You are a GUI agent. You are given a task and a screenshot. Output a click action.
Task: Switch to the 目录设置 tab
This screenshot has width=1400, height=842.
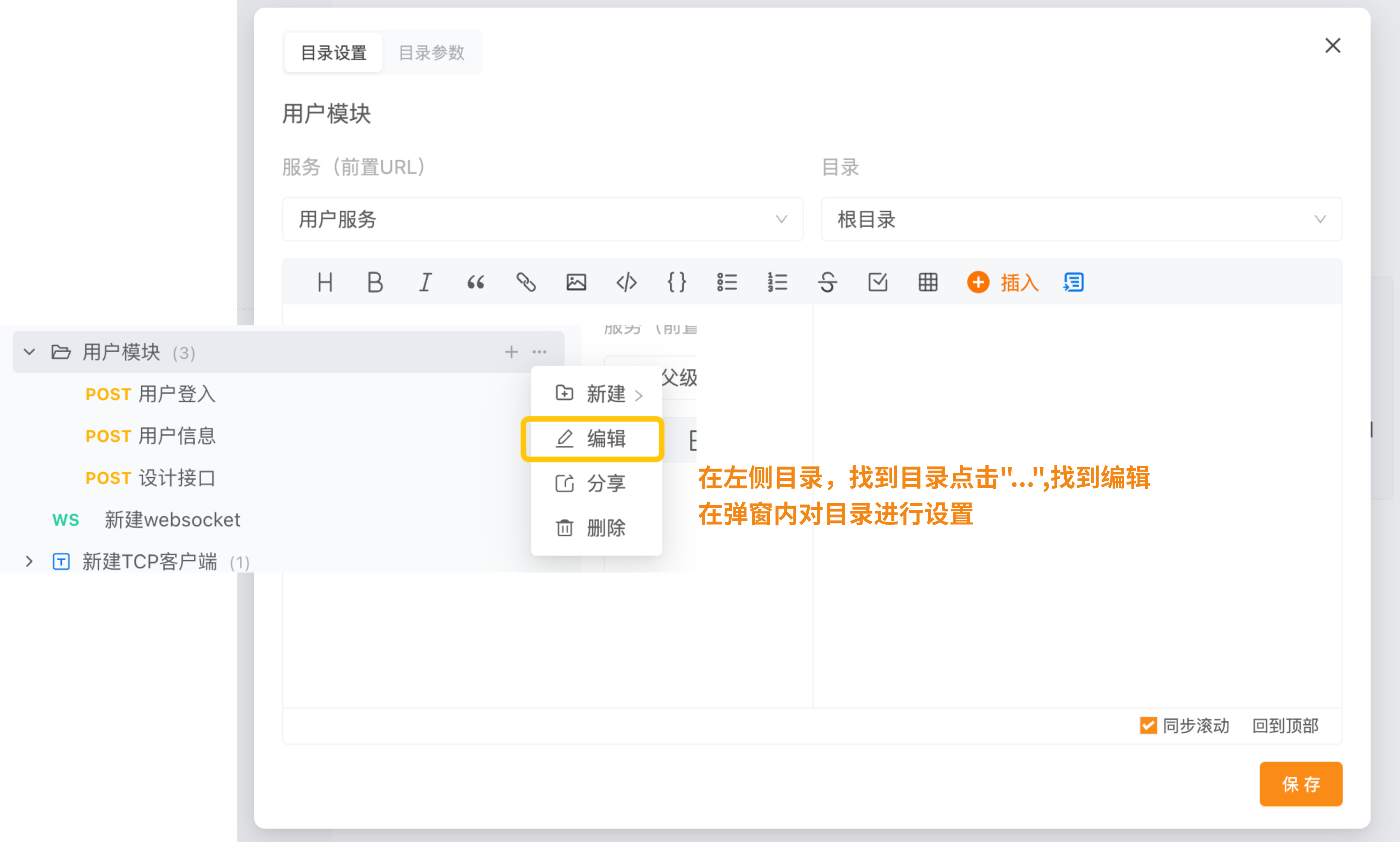pos(333,53)
